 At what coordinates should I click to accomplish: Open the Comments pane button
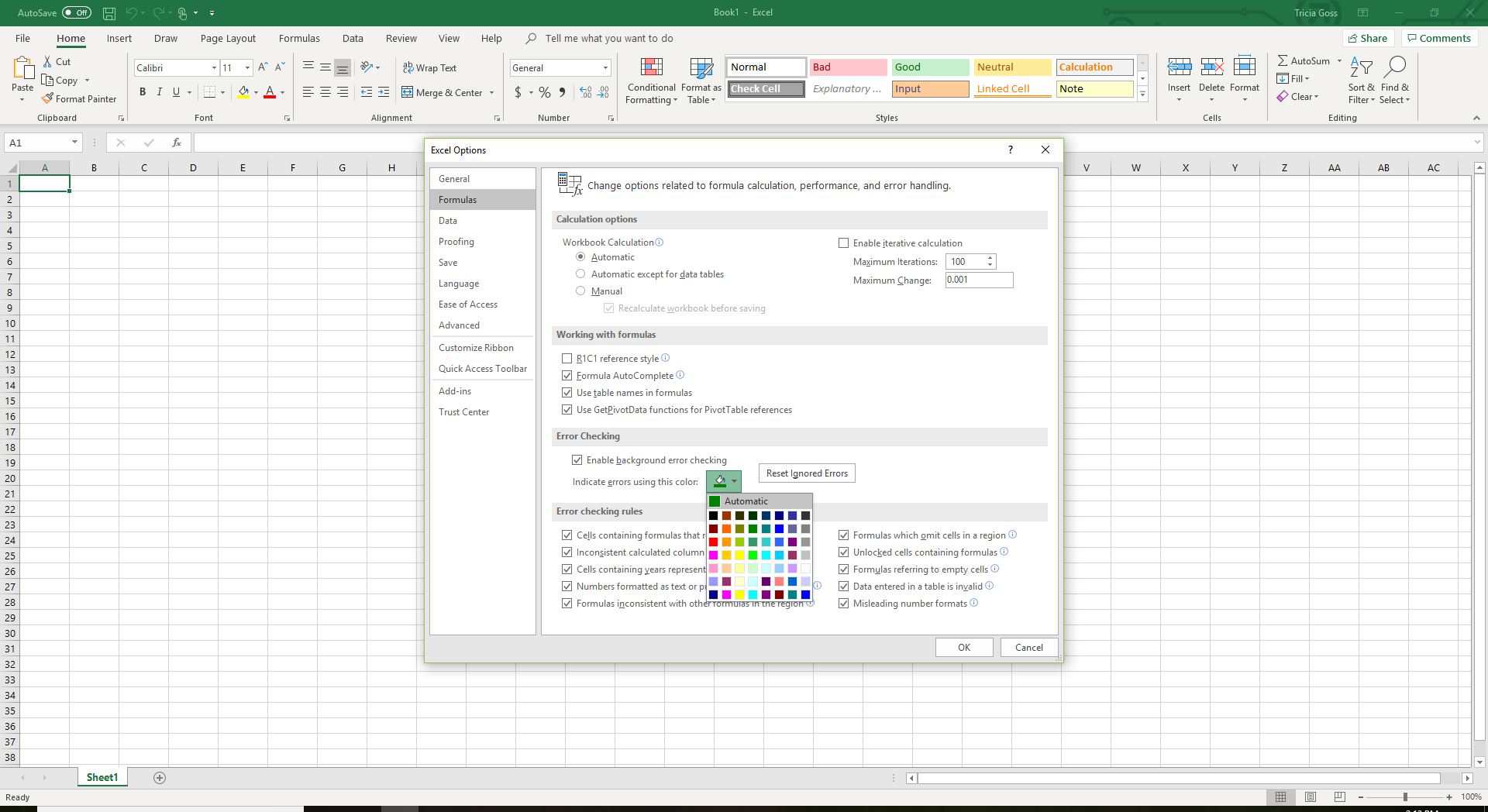point(1439,38)
